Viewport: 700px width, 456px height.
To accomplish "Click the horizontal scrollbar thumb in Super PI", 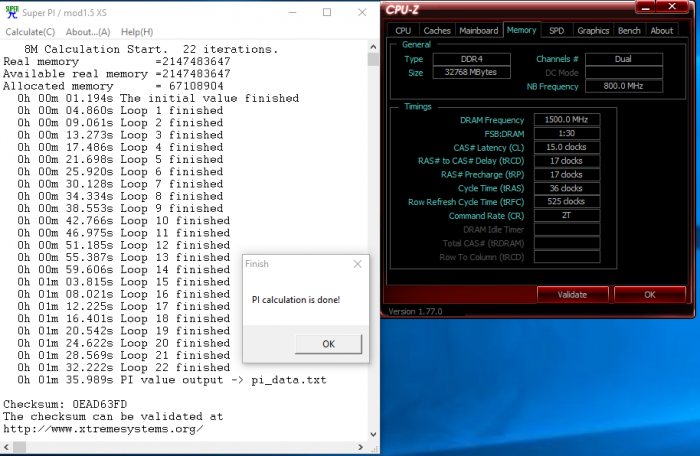I will [x=19, y=447].
